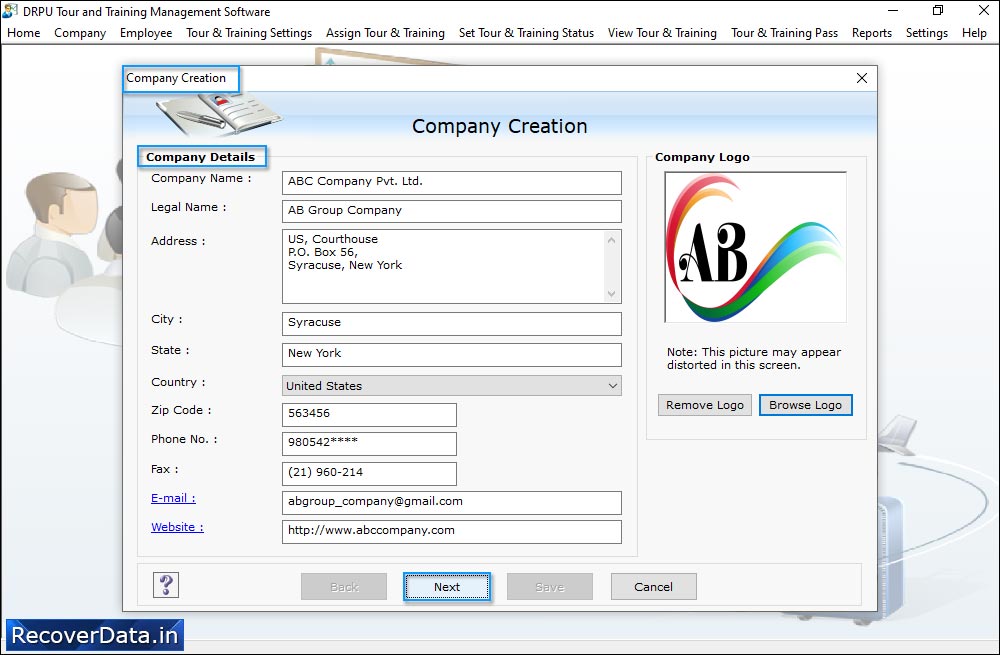
Task: Click the DRPU application icon in title bar
Action: 10,11
